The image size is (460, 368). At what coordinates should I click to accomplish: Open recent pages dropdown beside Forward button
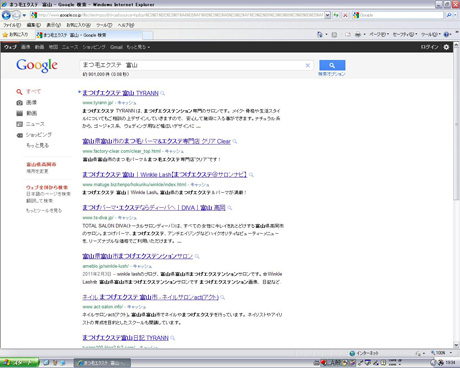click(24, 15)
